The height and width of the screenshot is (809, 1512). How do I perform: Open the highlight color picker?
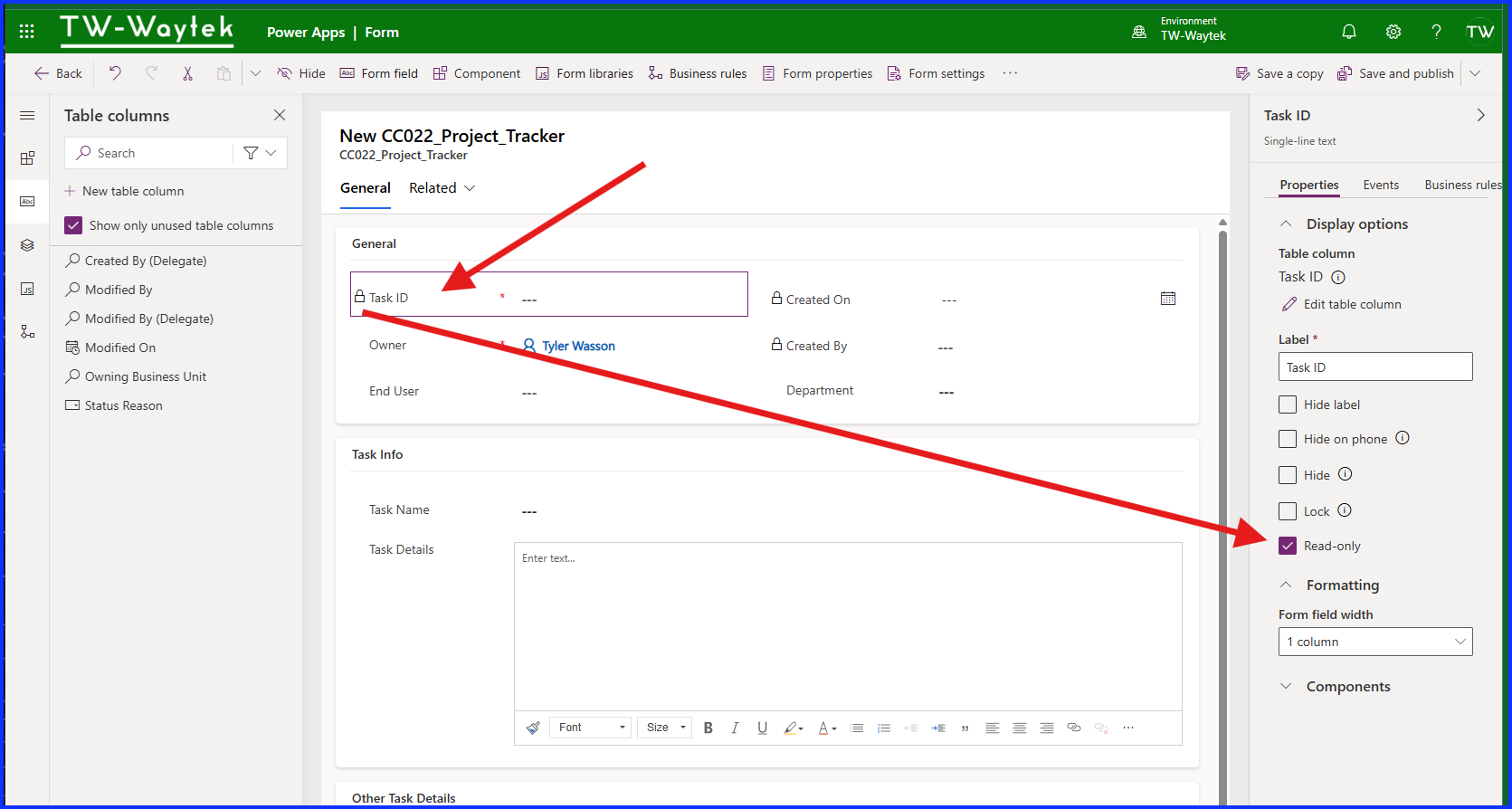coord(794,728)
